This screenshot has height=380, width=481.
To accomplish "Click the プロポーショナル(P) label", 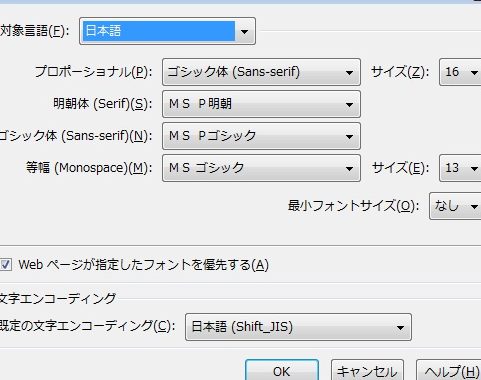I will (x=93, y=72).
